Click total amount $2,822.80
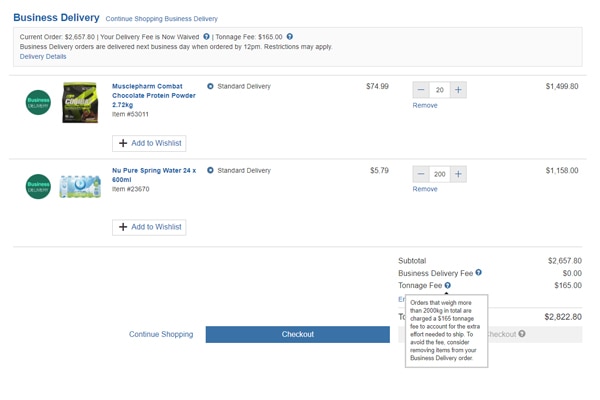The height and width of the screenshot is (400, 600). click(563, 317)
